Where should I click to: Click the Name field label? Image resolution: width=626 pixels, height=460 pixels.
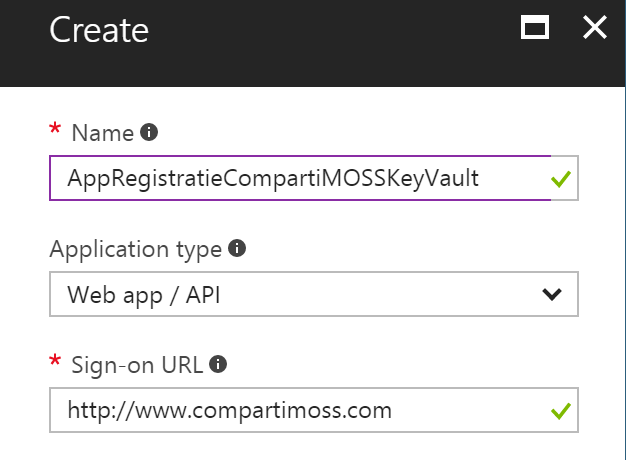click(103, 132)
